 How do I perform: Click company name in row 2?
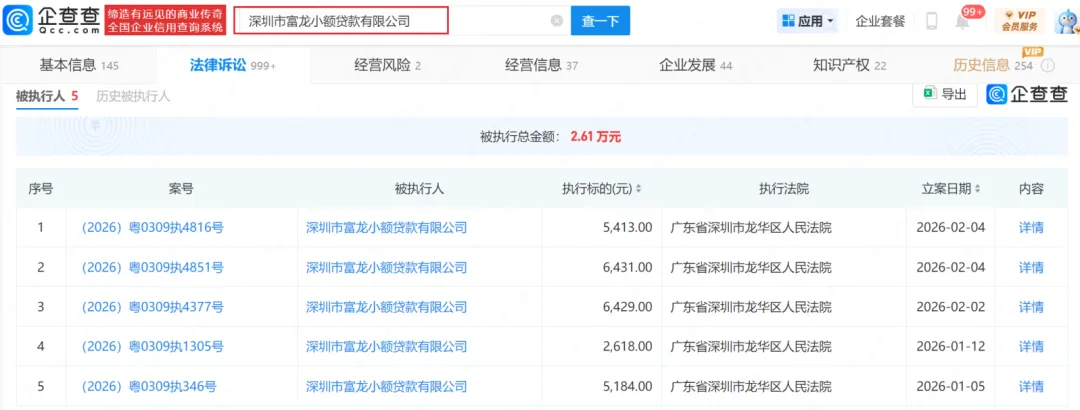coord(386,267)
